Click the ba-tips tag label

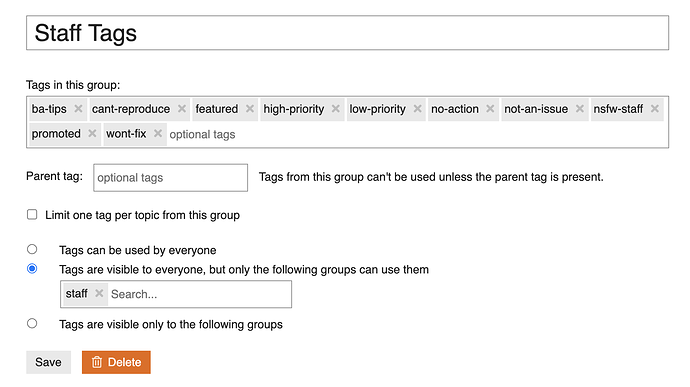pyautogui.click(x=49, y=109)
